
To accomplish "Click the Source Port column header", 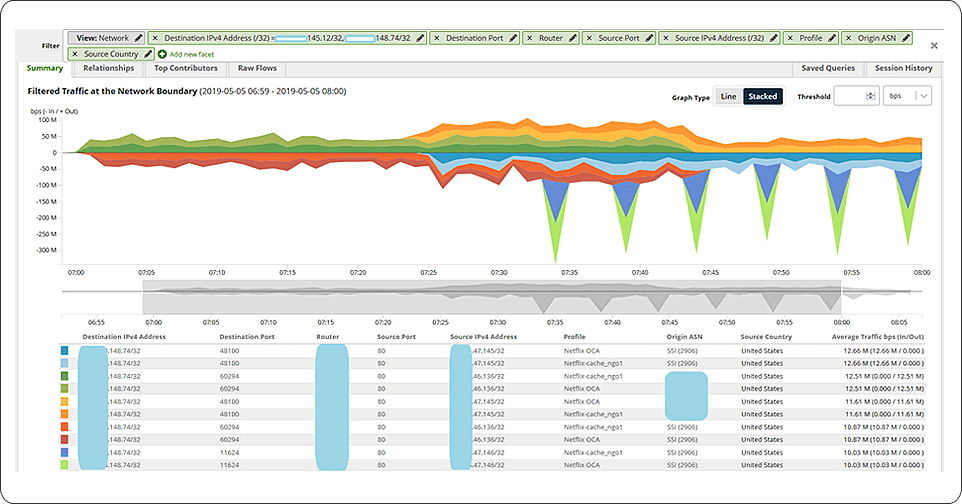I will pyautogui.click(x=396, y=337).
